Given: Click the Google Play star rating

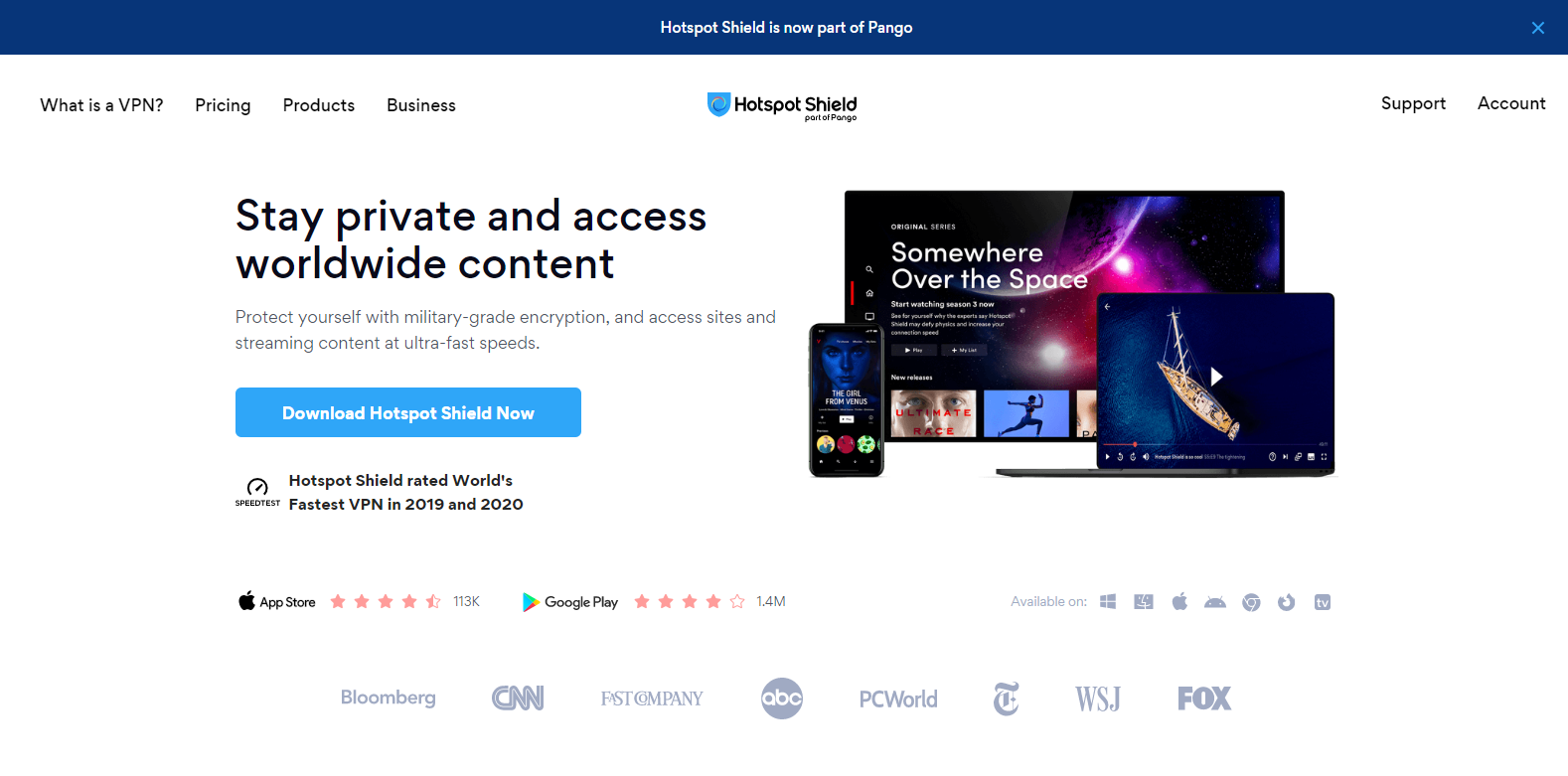Looking at the screenshot, I should click(x=690, y=601).
